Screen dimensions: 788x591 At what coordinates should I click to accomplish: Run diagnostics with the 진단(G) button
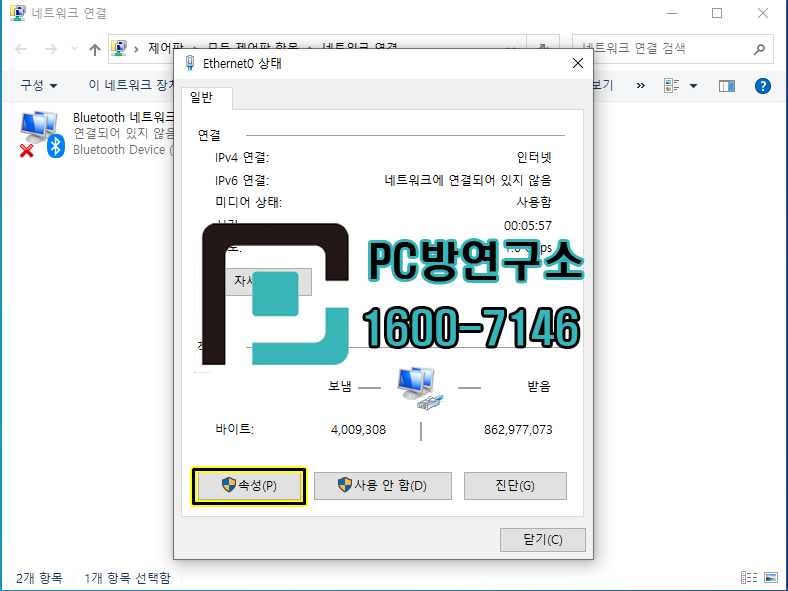coord(515,485)
